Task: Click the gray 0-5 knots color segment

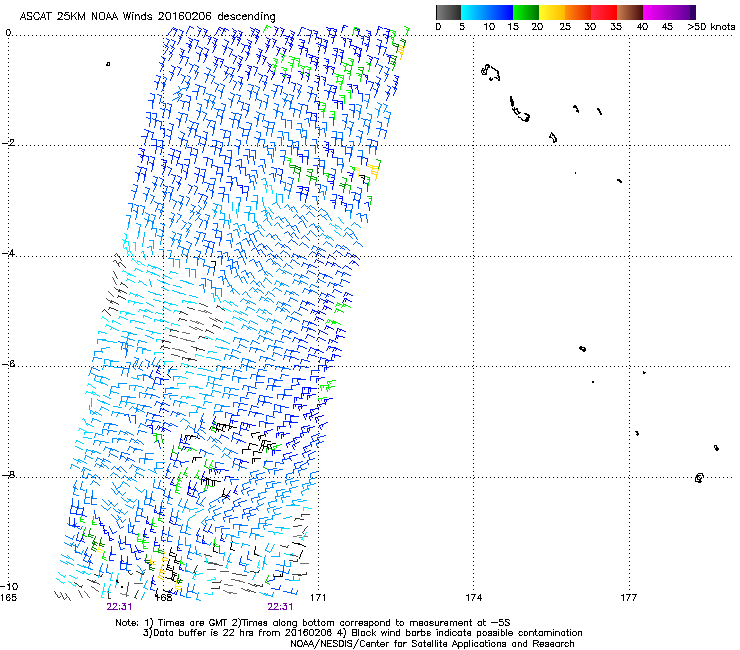Action: pyautogui.click(x=448, y=12)
